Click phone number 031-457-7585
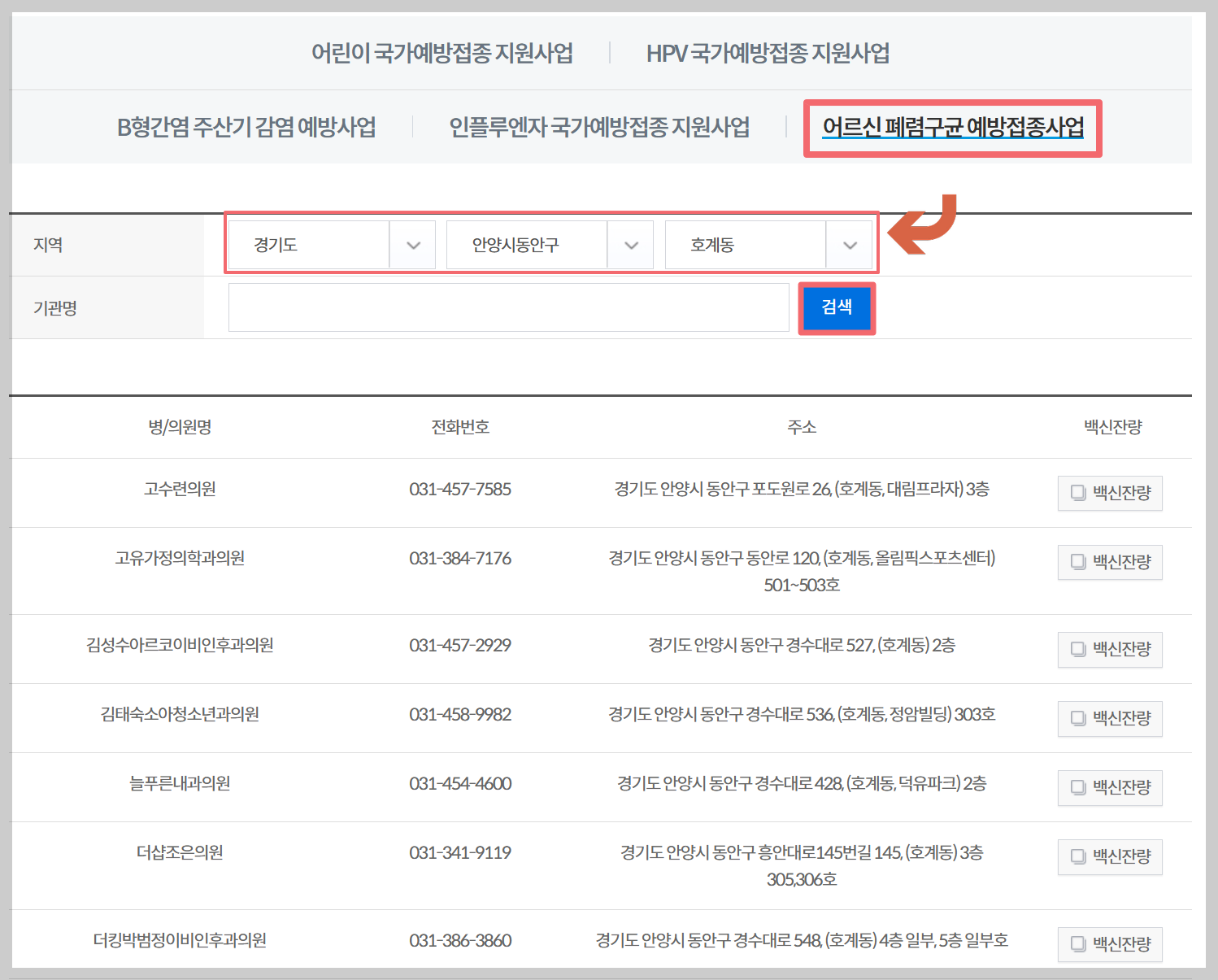This screenshot has width=1218, height=980. point(460,489)
